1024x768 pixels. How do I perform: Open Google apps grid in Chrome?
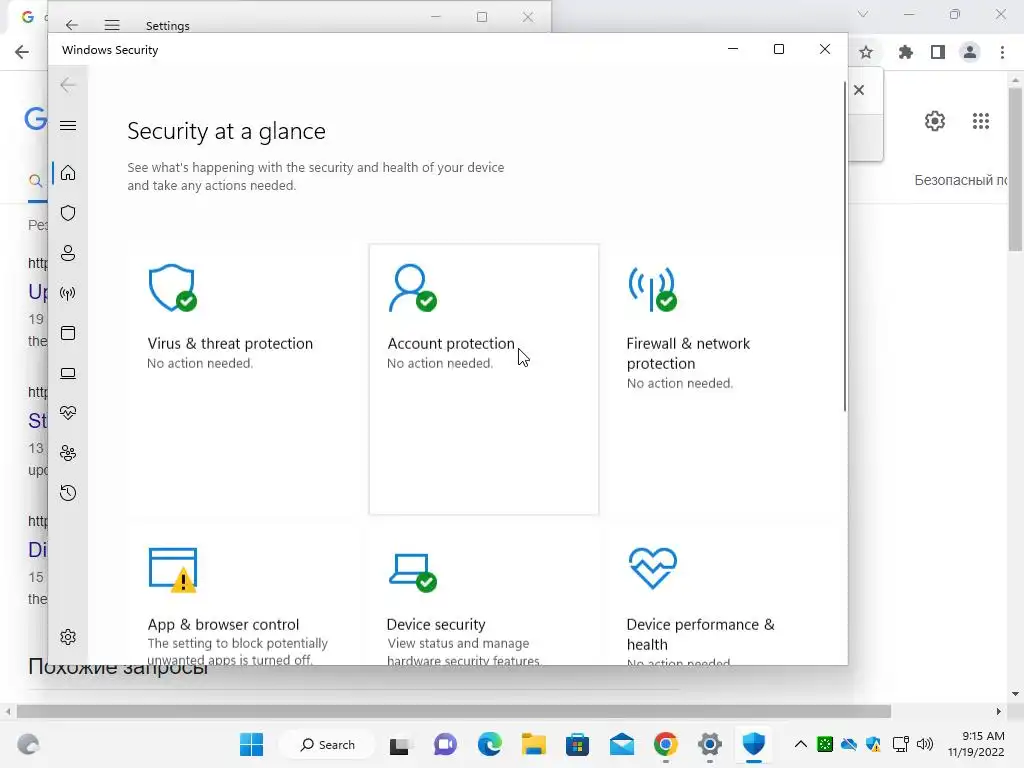pyautogui.click(x=981, y=121)
